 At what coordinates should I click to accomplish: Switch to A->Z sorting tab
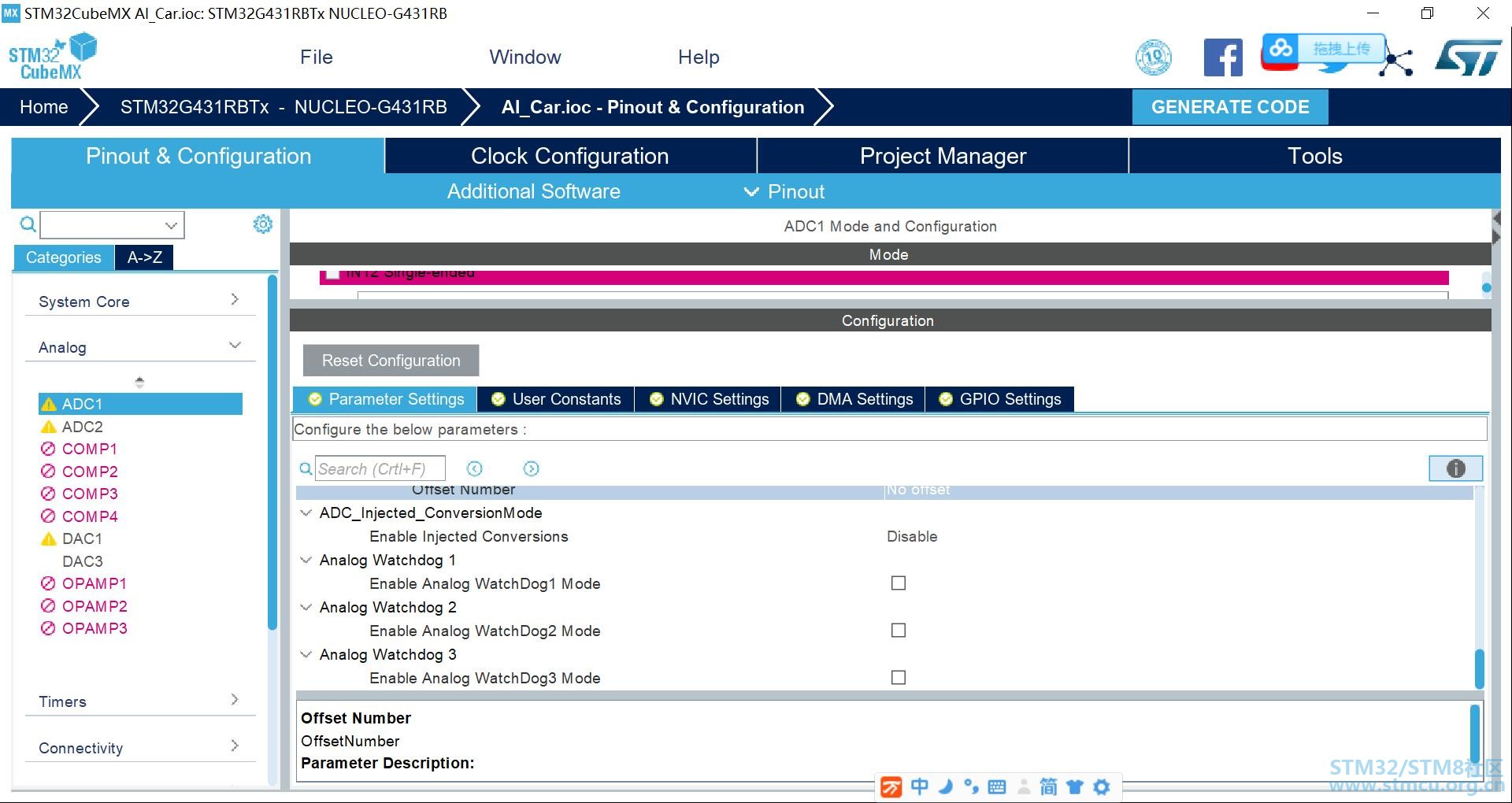(145, 257)
